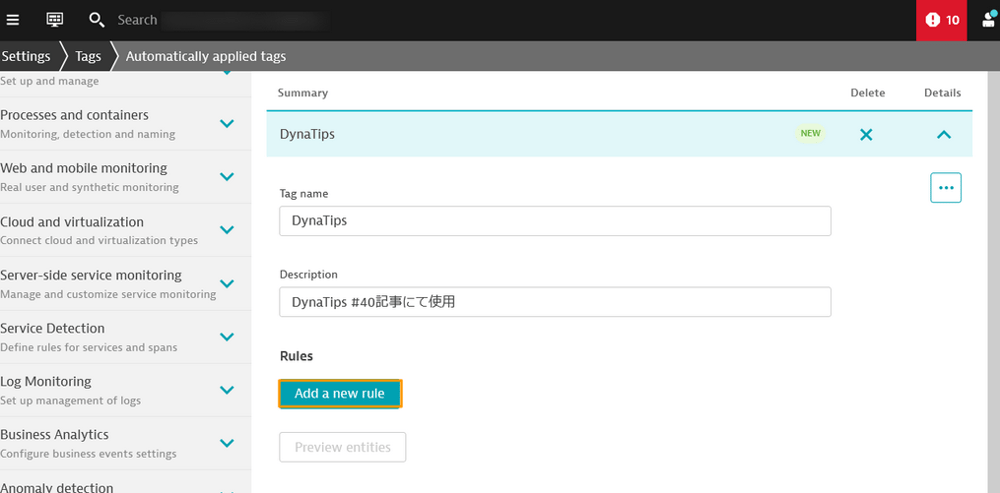This screenshot has height=493, width=1000.
Task: Open the three-dot more options button
Action: [946, 188]
